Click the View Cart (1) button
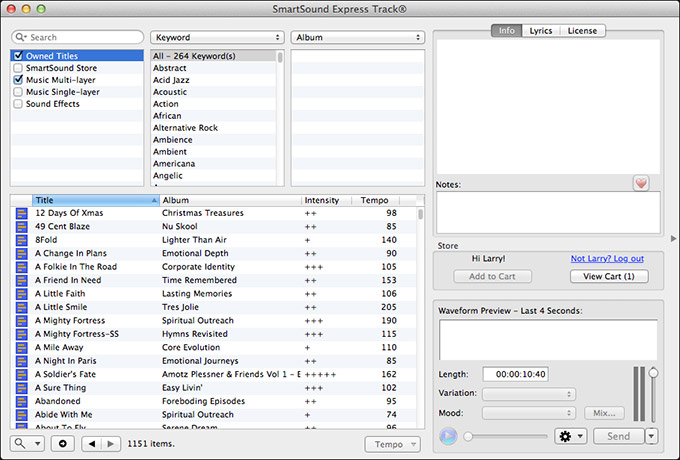Image resolution: width=680 pixels, height=460 pixels. [609, 276]
